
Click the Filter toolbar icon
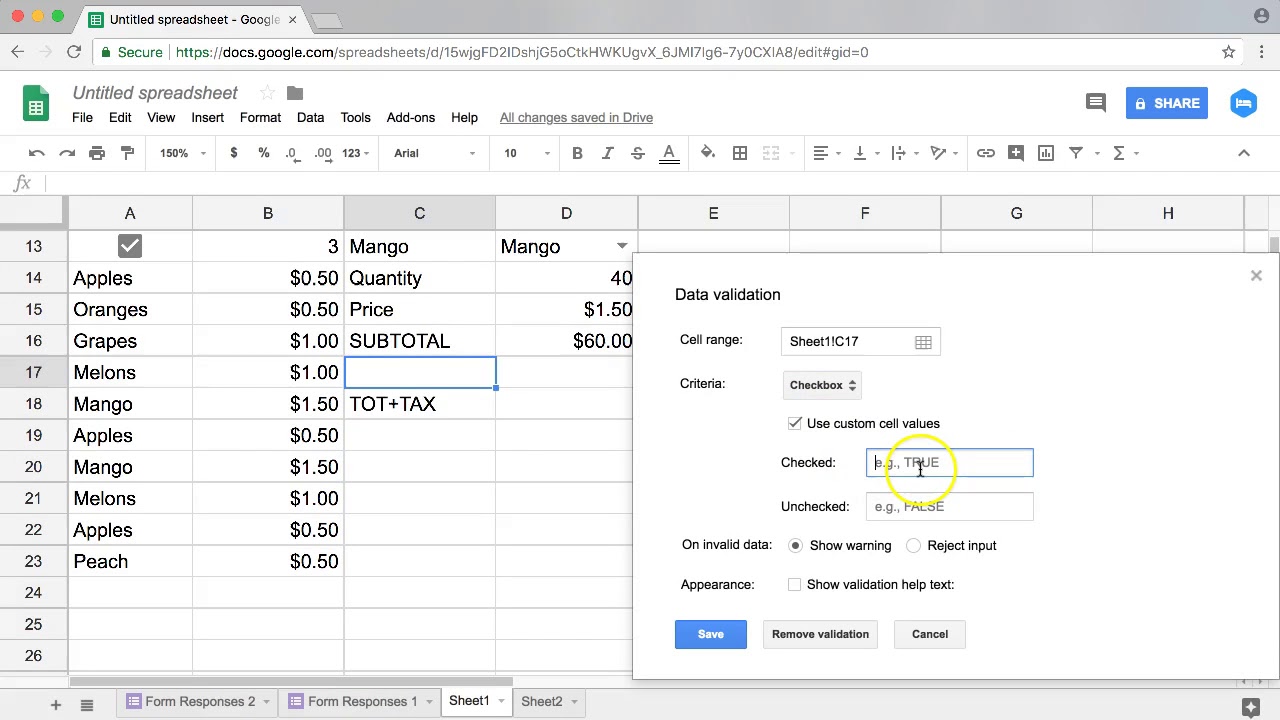1076,153
